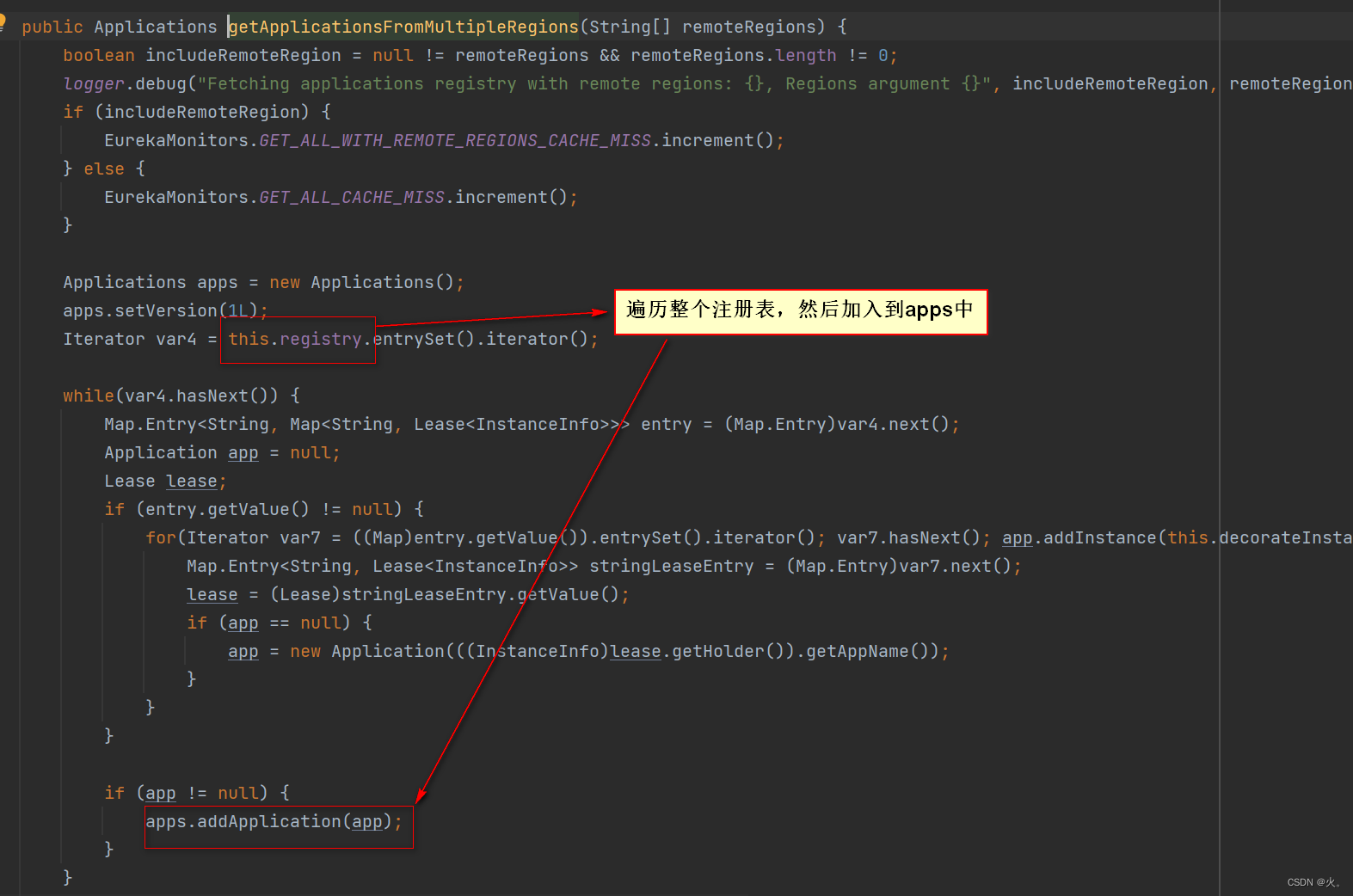Click 'app' in 'Application app = null'

(x=243, y=452)
